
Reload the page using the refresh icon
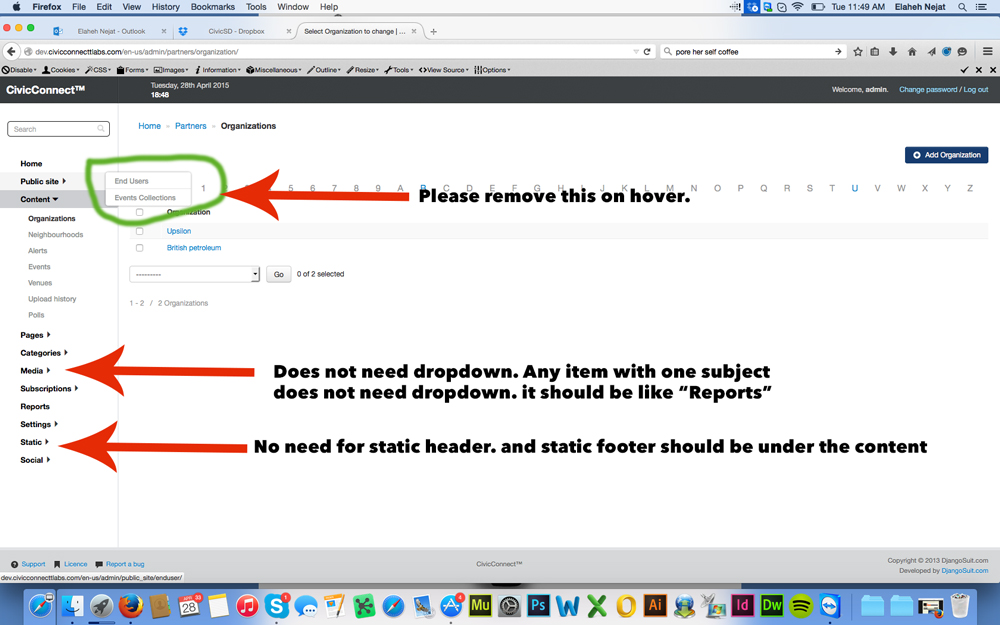point(647,52)
